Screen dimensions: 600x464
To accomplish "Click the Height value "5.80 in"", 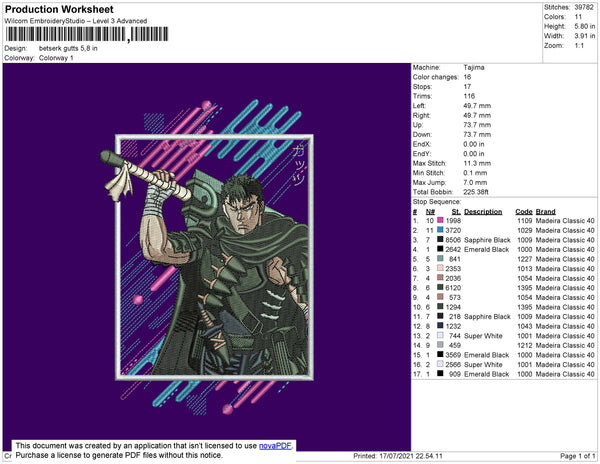I will coord(584,26).
